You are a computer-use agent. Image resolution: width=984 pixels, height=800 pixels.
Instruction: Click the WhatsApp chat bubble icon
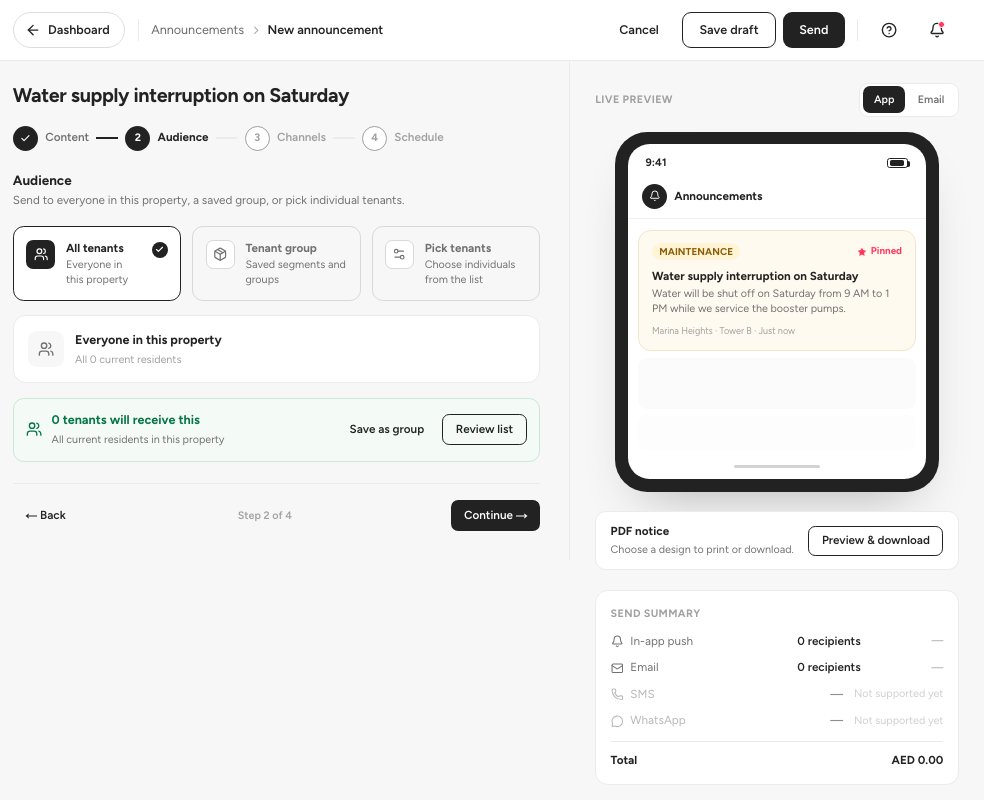[x=617, y=721]
